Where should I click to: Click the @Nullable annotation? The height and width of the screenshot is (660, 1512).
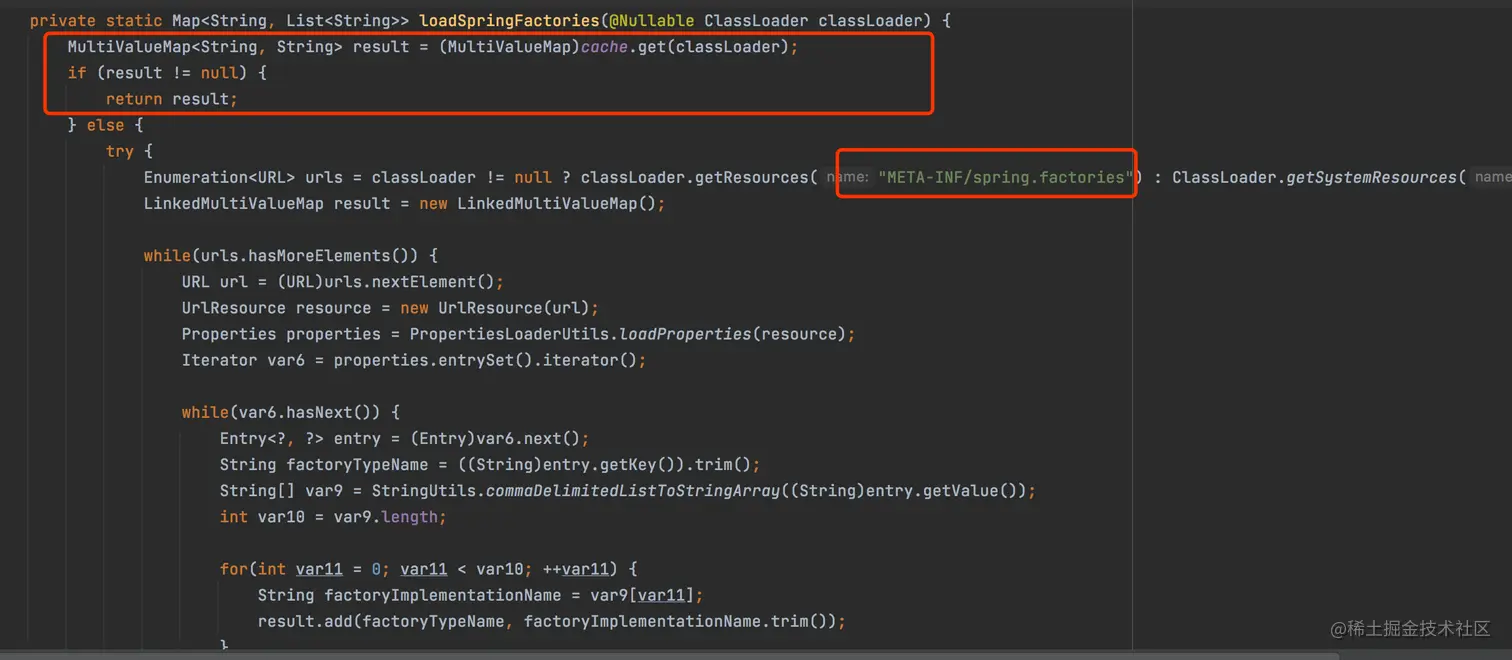click(x=649, y=21)
